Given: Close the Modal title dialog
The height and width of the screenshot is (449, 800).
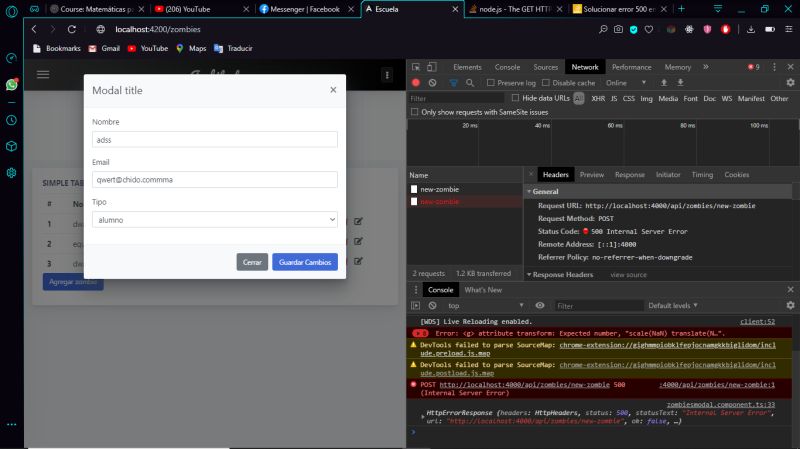Looking at the screenshot, I should pyautogui.click(x=333, y=90).
